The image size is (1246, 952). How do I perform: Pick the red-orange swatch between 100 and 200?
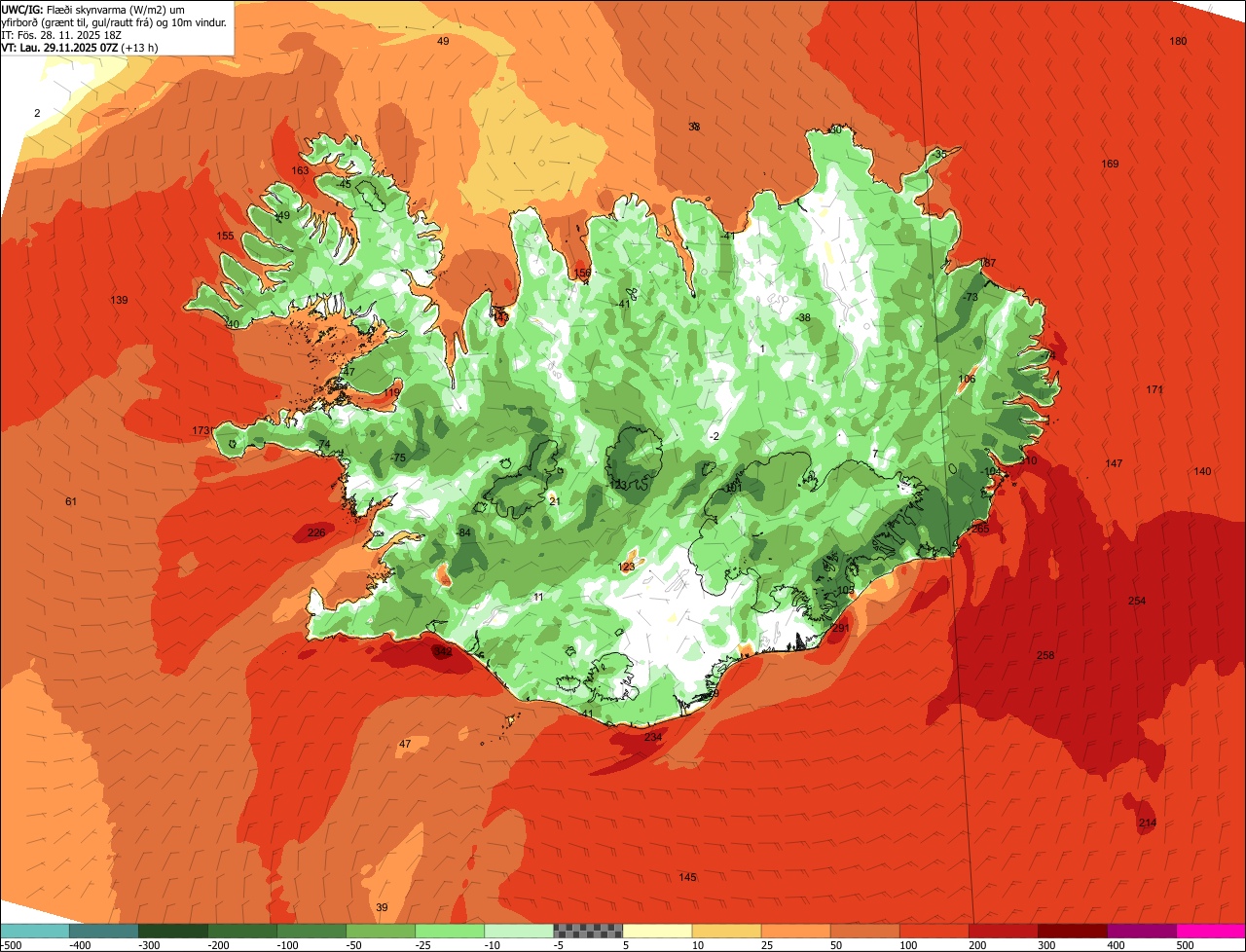934,930
